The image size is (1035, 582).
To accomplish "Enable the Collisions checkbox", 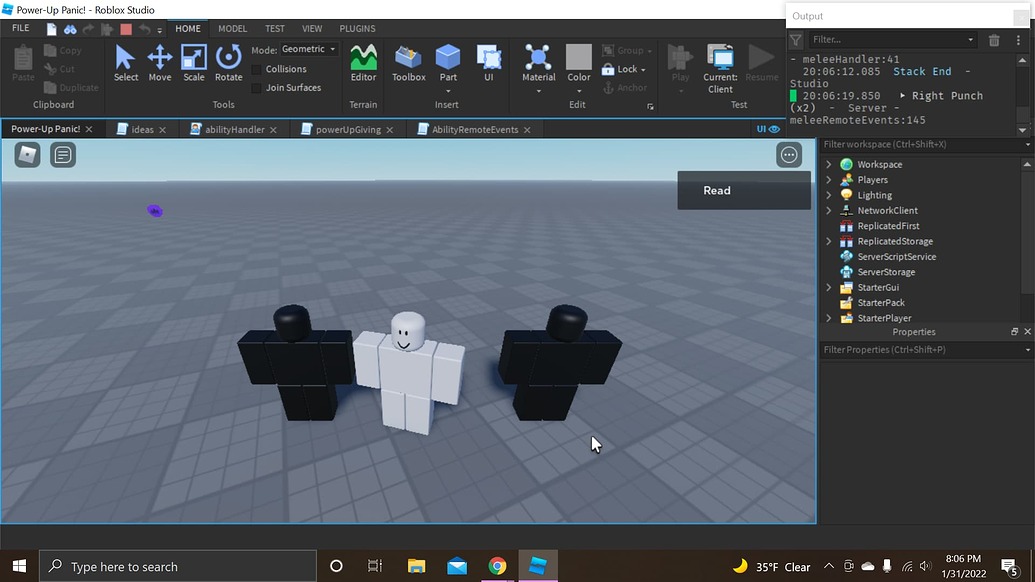I will tap(257, 69).
